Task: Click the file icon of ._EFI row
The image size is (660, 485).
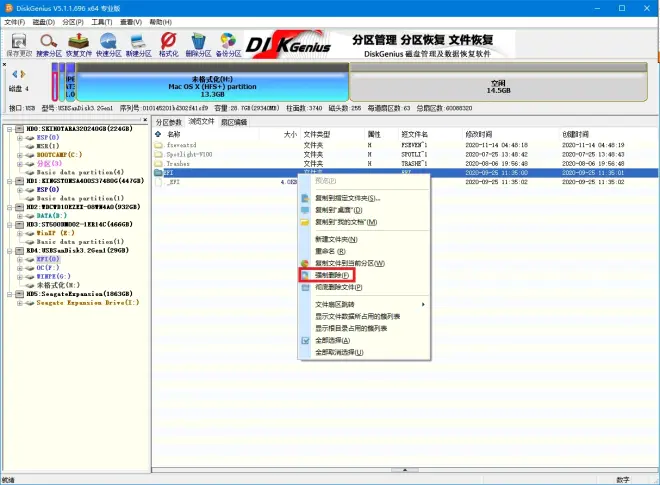Action: (158, 182)
